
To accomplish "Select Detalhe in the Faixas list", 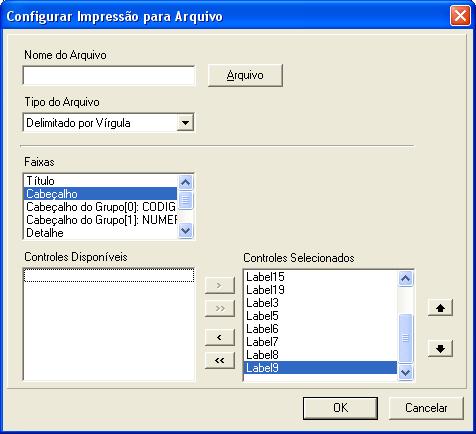I will (101, 233).
